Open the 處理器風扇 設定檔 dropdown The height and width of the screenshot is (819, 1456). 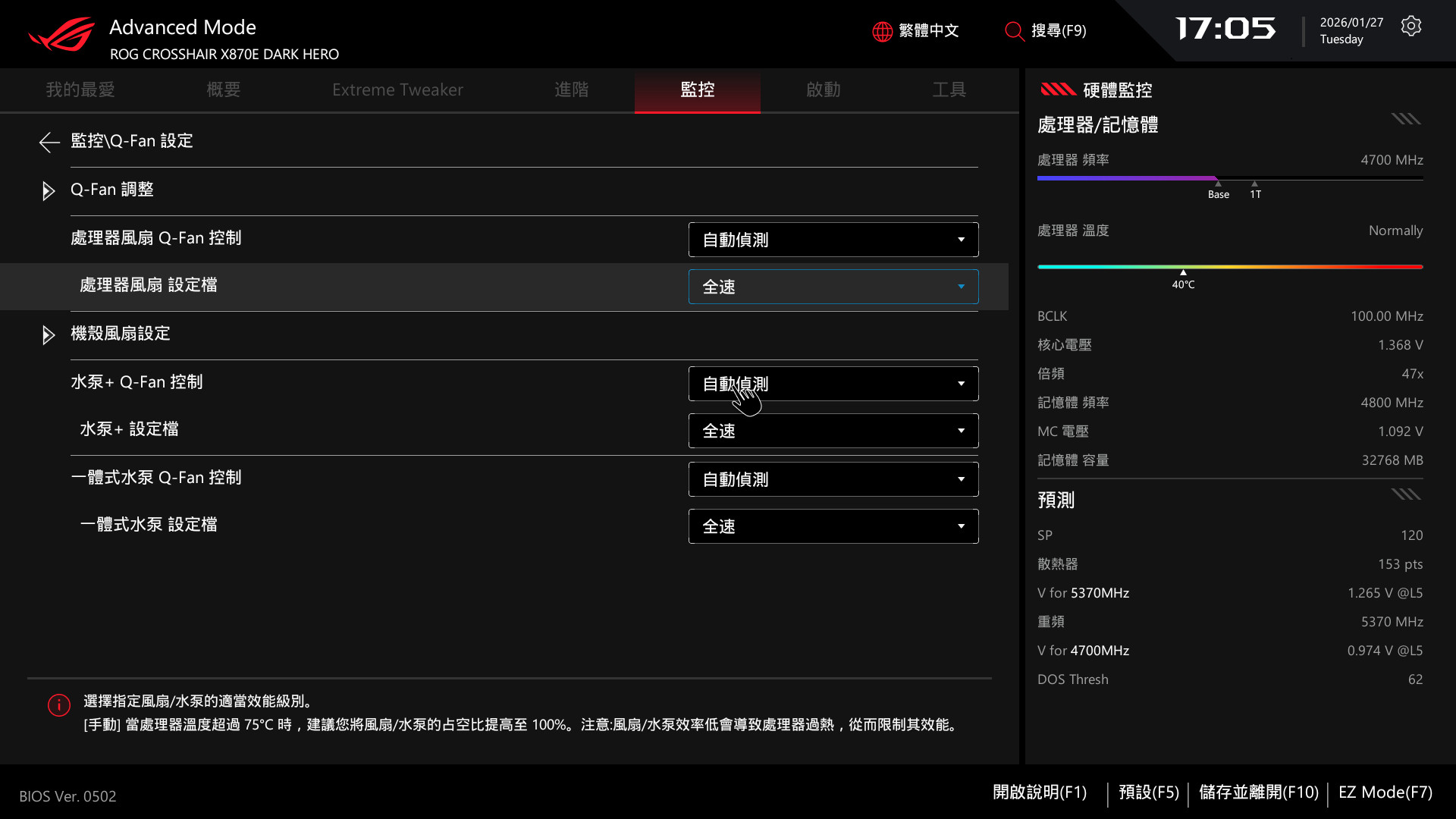[833, 287]
